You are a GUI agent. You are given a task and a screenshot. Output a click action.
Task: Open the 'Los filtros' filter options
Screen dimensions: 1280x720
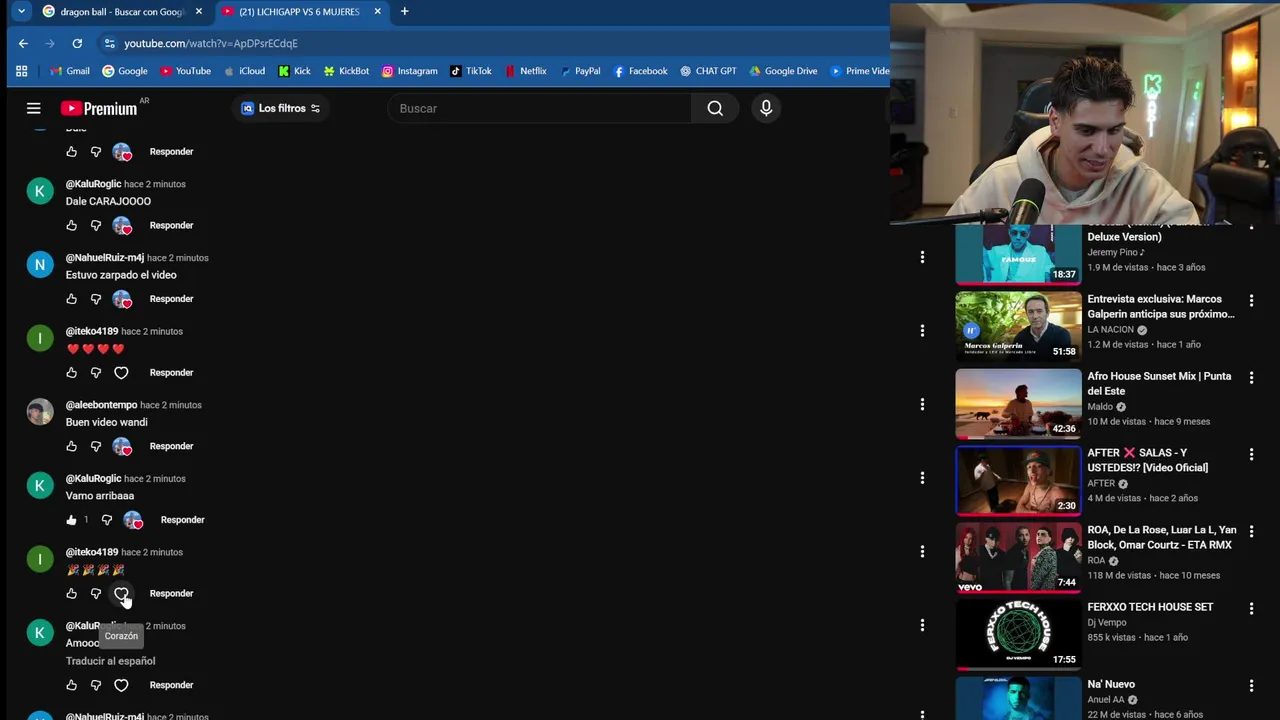tap(281, 108)
